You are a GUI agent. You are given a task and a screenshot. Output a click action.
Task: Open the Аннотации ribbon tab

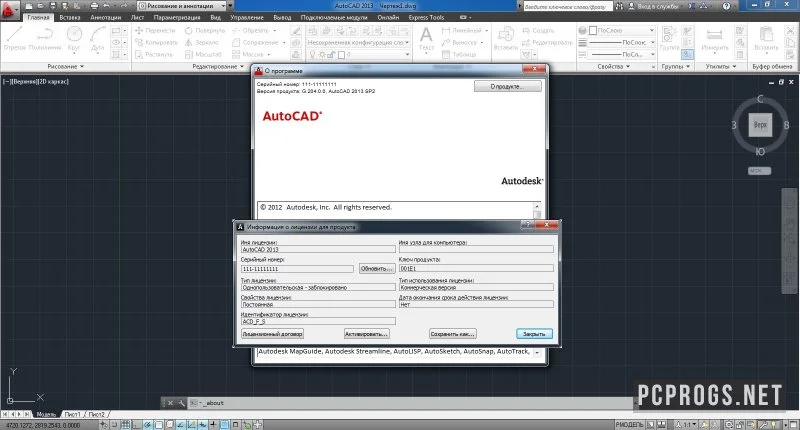[105, 17]
